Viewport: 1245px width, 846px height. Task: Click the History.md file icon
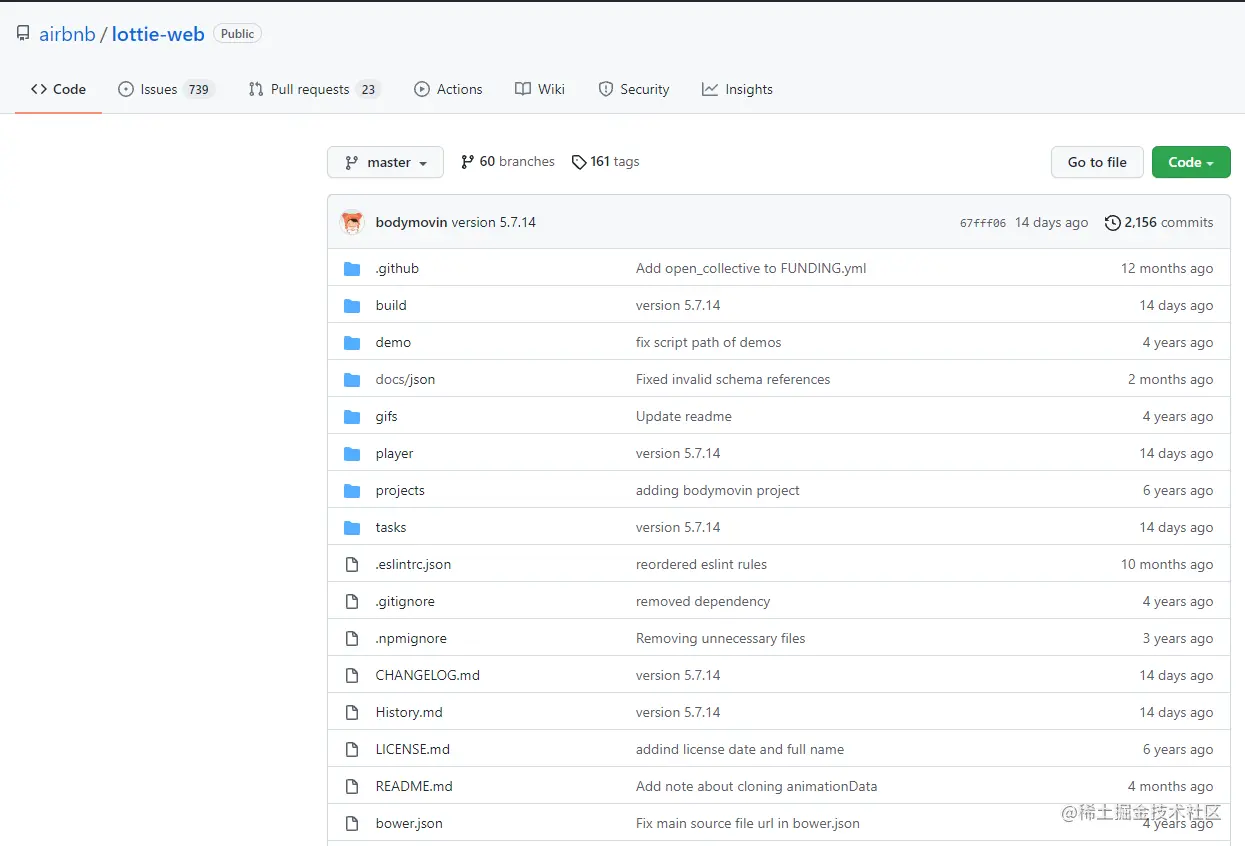(352, 713)
